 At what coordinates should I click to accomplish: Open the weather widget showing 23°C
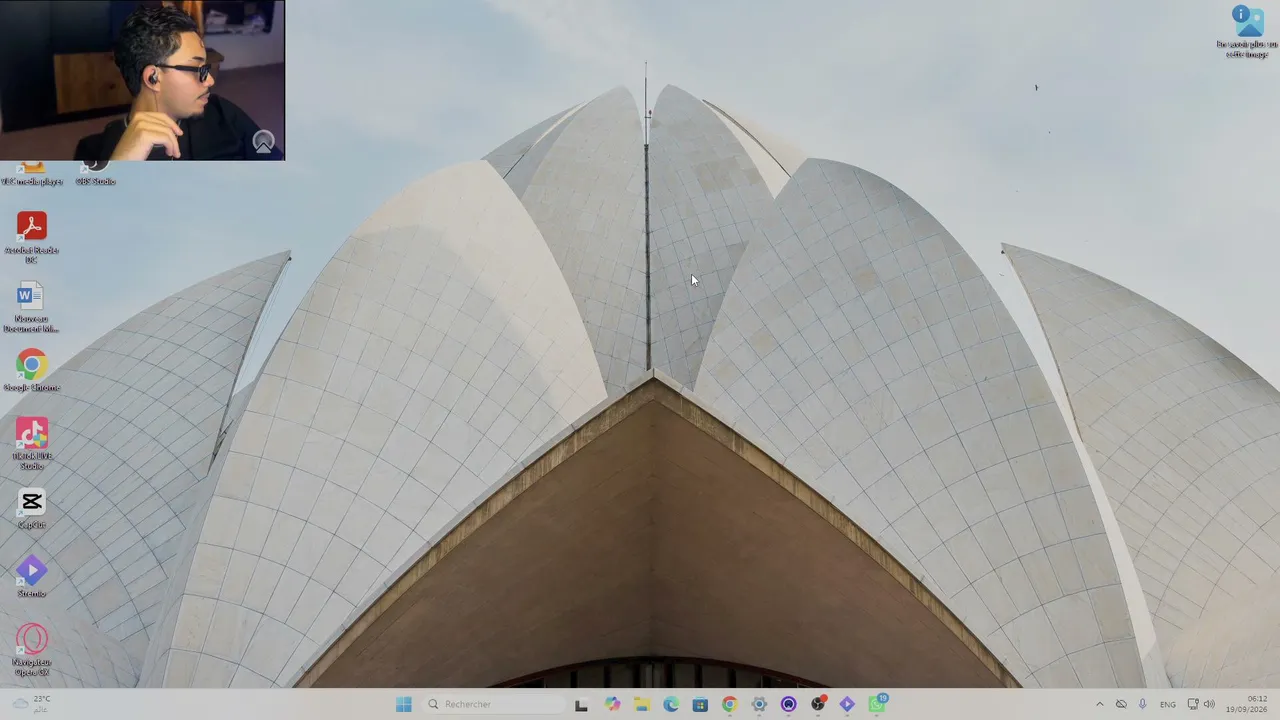tap(30, 704)
